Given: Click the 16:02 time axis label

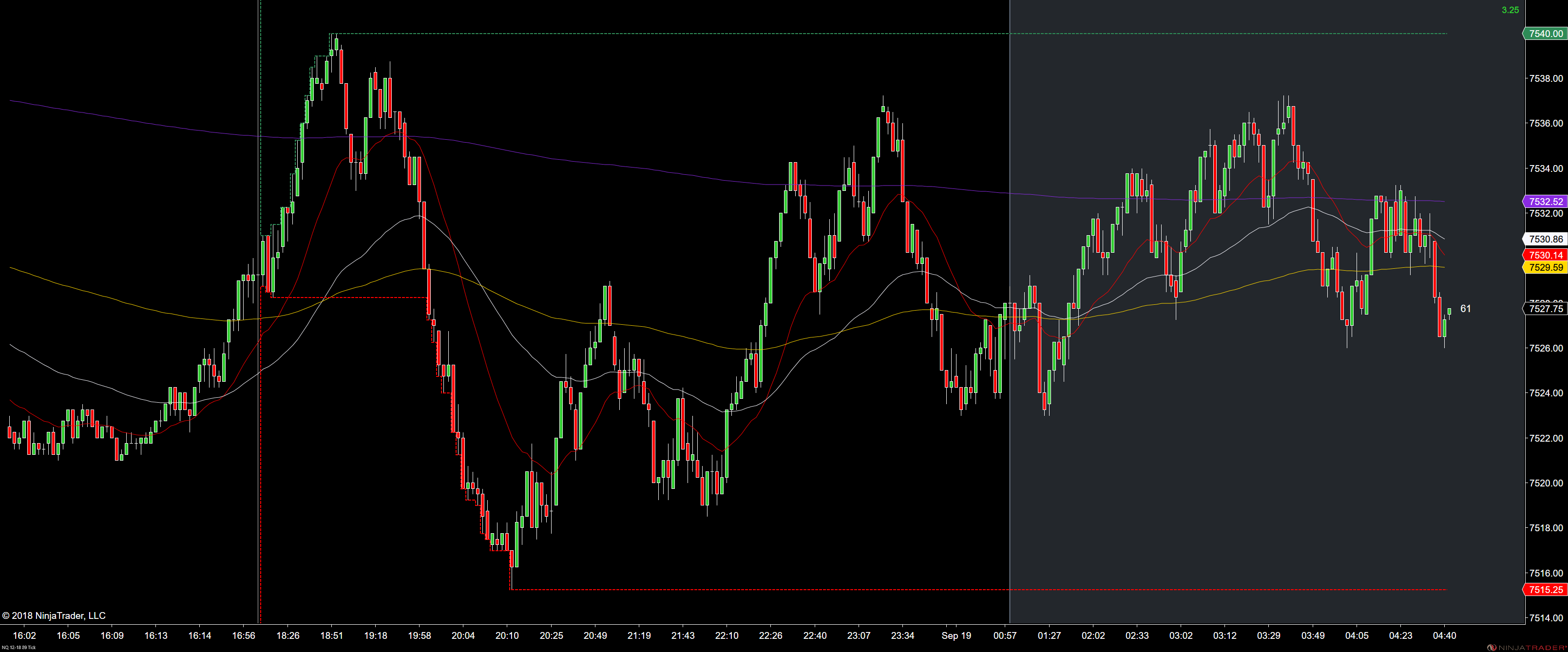Looking at the screenshot, I should (24, 635).
